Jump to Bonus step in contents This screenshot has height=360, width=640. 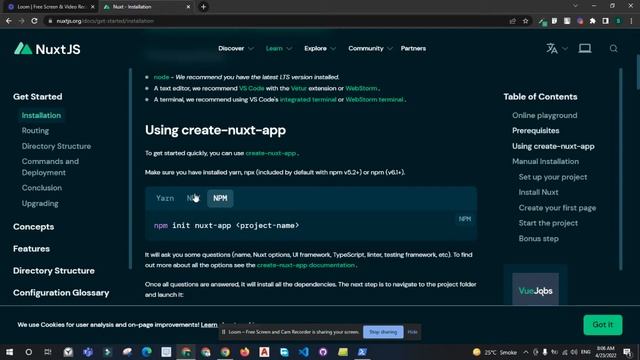point(538,239)
